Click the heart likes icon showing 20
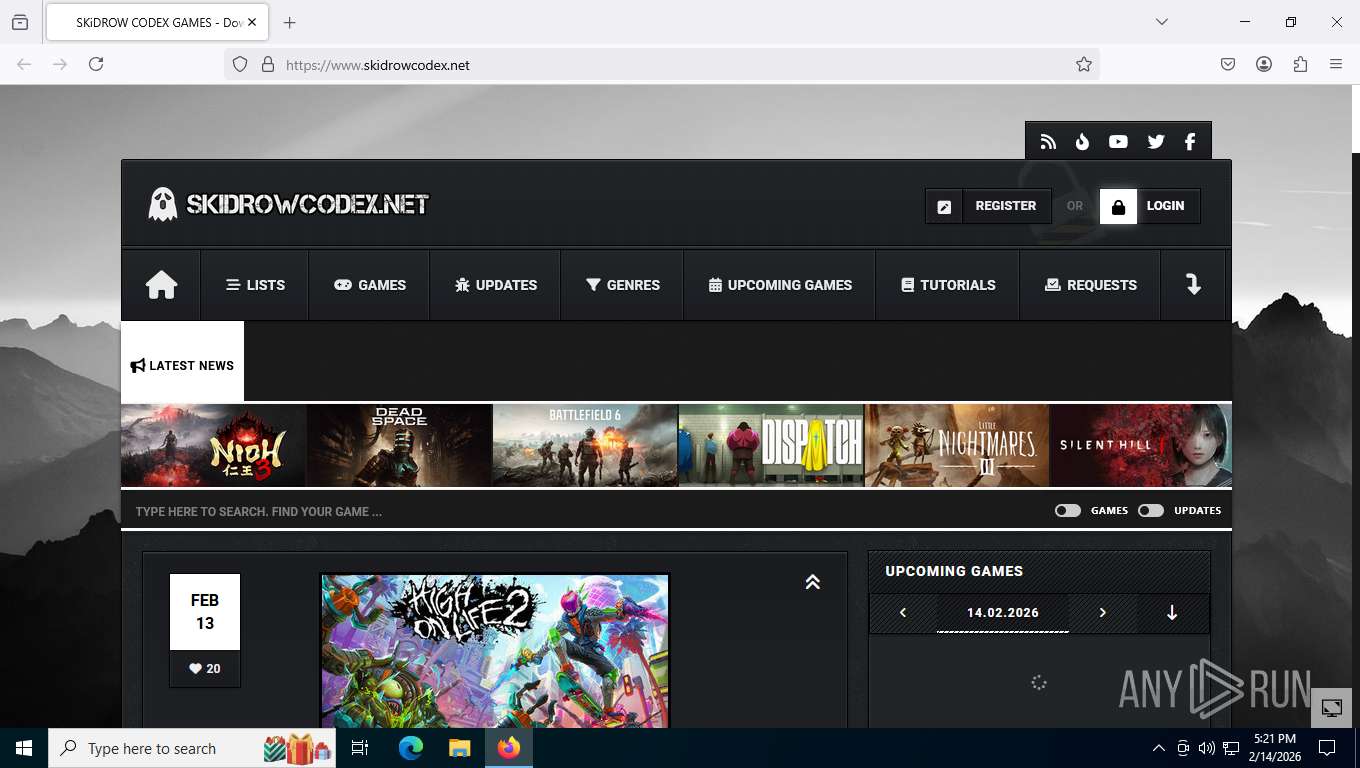 click(195, 669)
